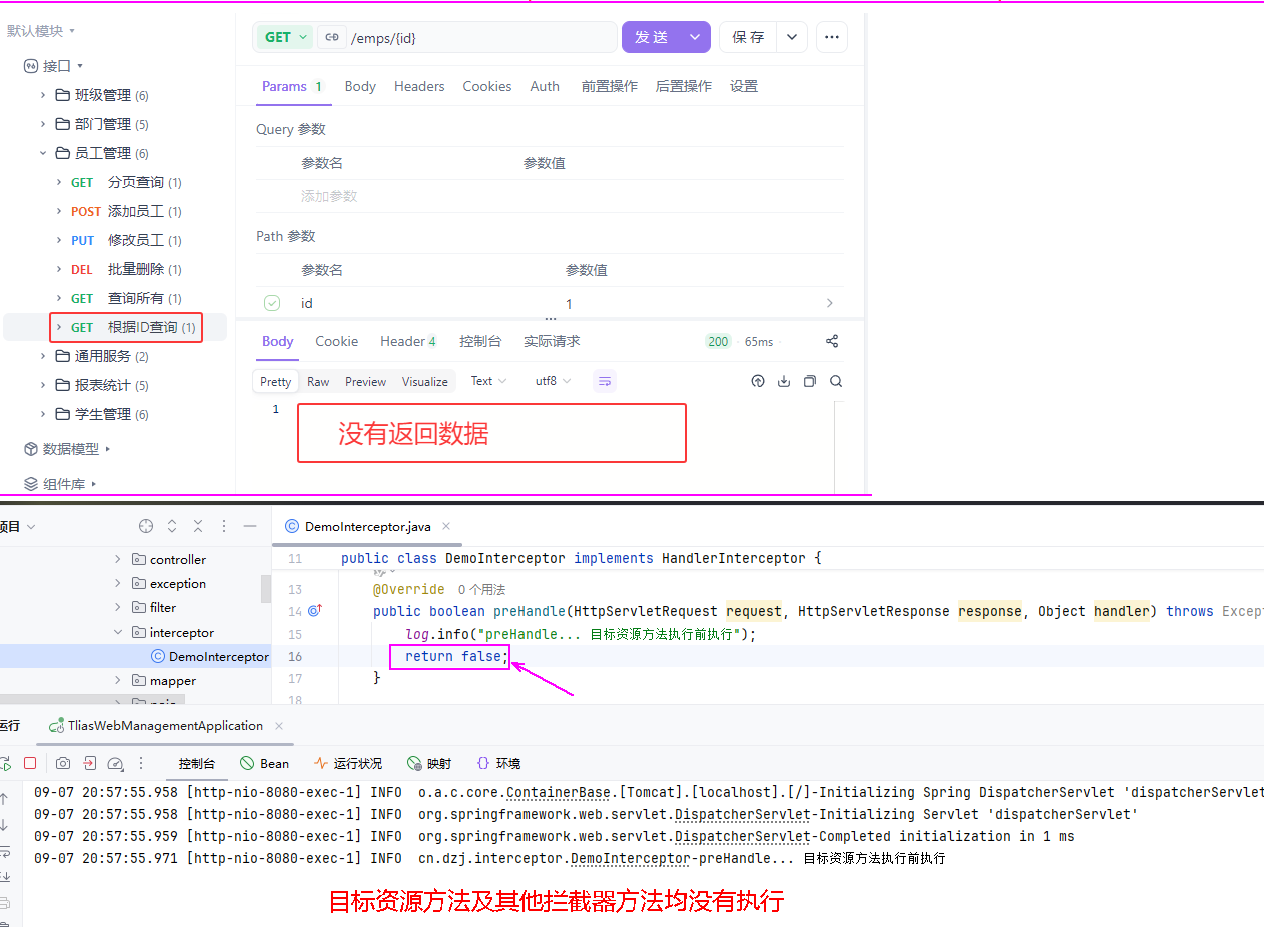
Task: Open the Bean tab in the run panel
Action: (x=265, y=763)
